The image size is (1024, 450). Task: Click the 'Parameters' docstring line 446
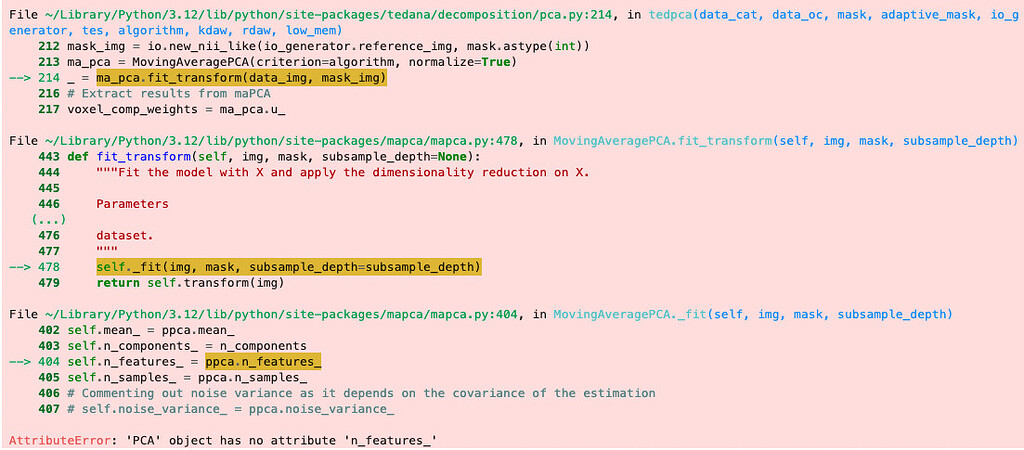pyautogui.click(x=133, y=203)
